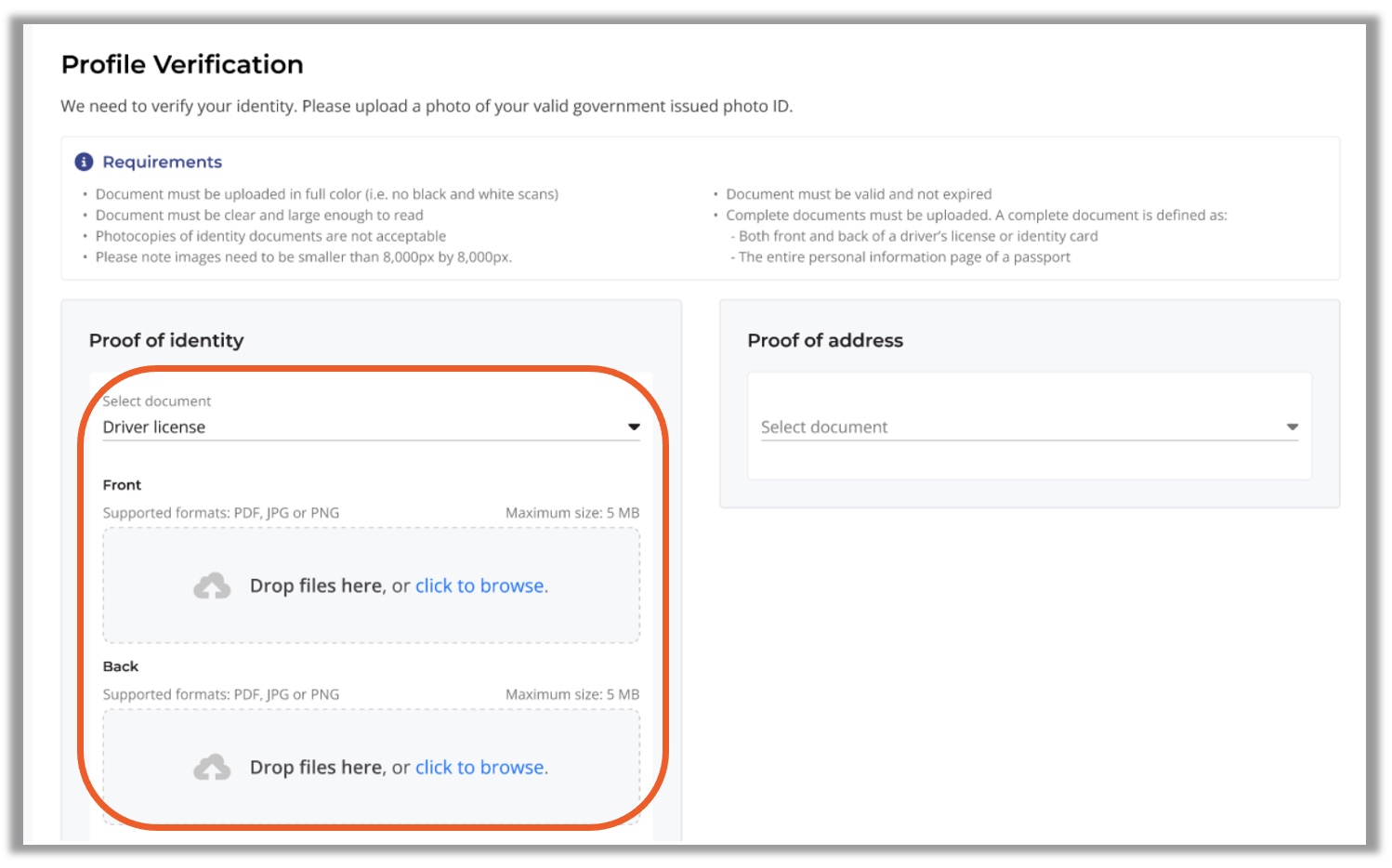
Task: Click "Drop files here" text in Back zone
Action: pyautogui.click(x=316, y=768)
